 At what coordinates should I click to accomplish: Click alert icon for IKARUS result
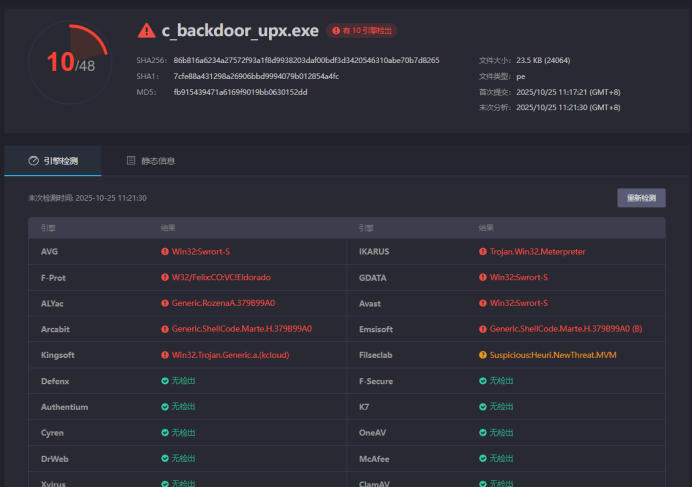483,252
